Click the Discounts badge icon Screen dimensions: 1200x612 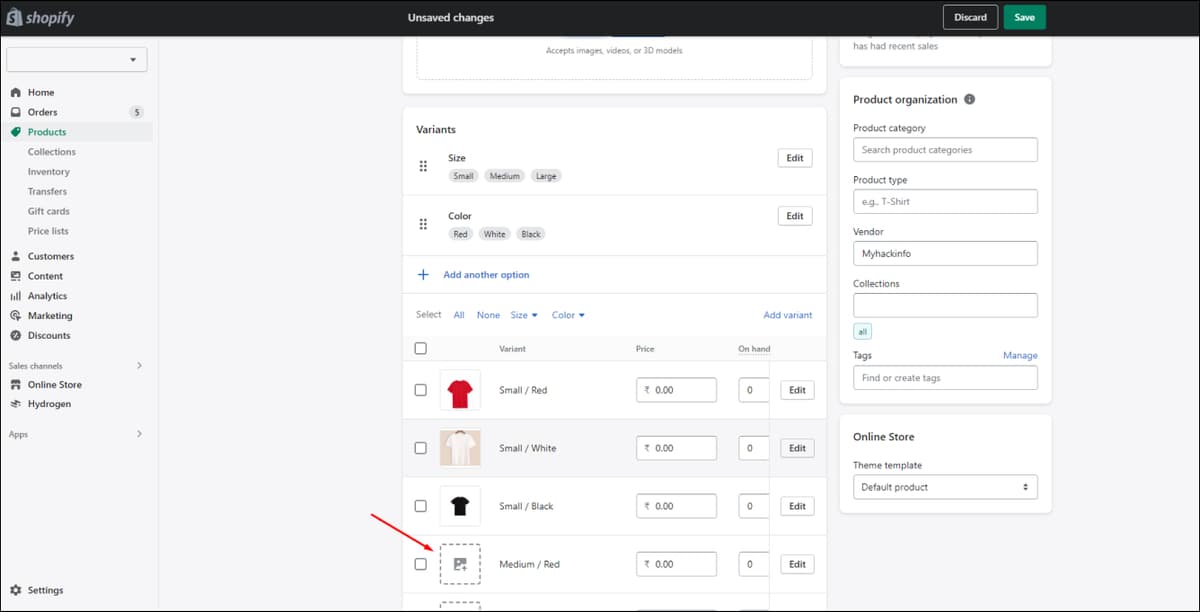point(15,335)
